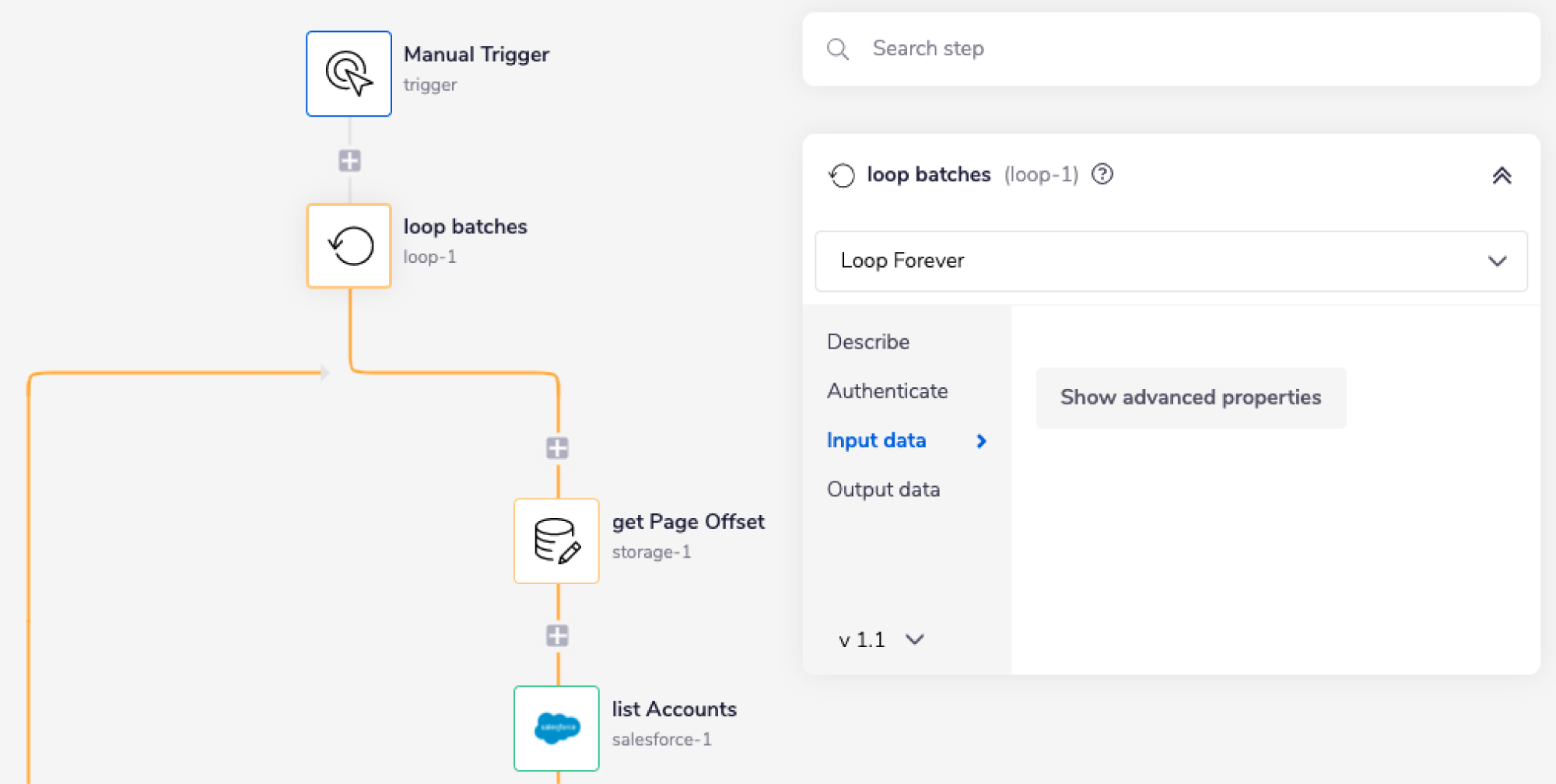This screenshot has height=784, width=1556.
Task: Add a new step after get Page Offset
Action: point(555,635)
